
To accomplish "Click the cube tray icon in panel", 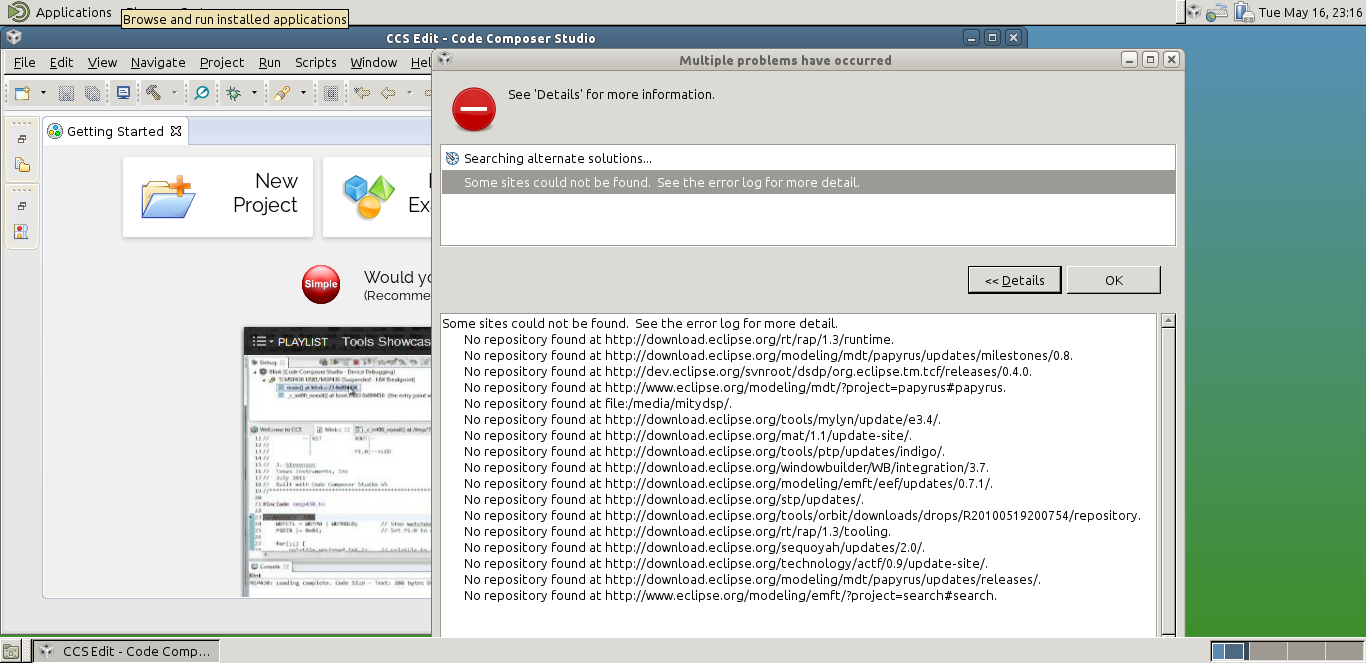I will click(x=1194, y=12).
